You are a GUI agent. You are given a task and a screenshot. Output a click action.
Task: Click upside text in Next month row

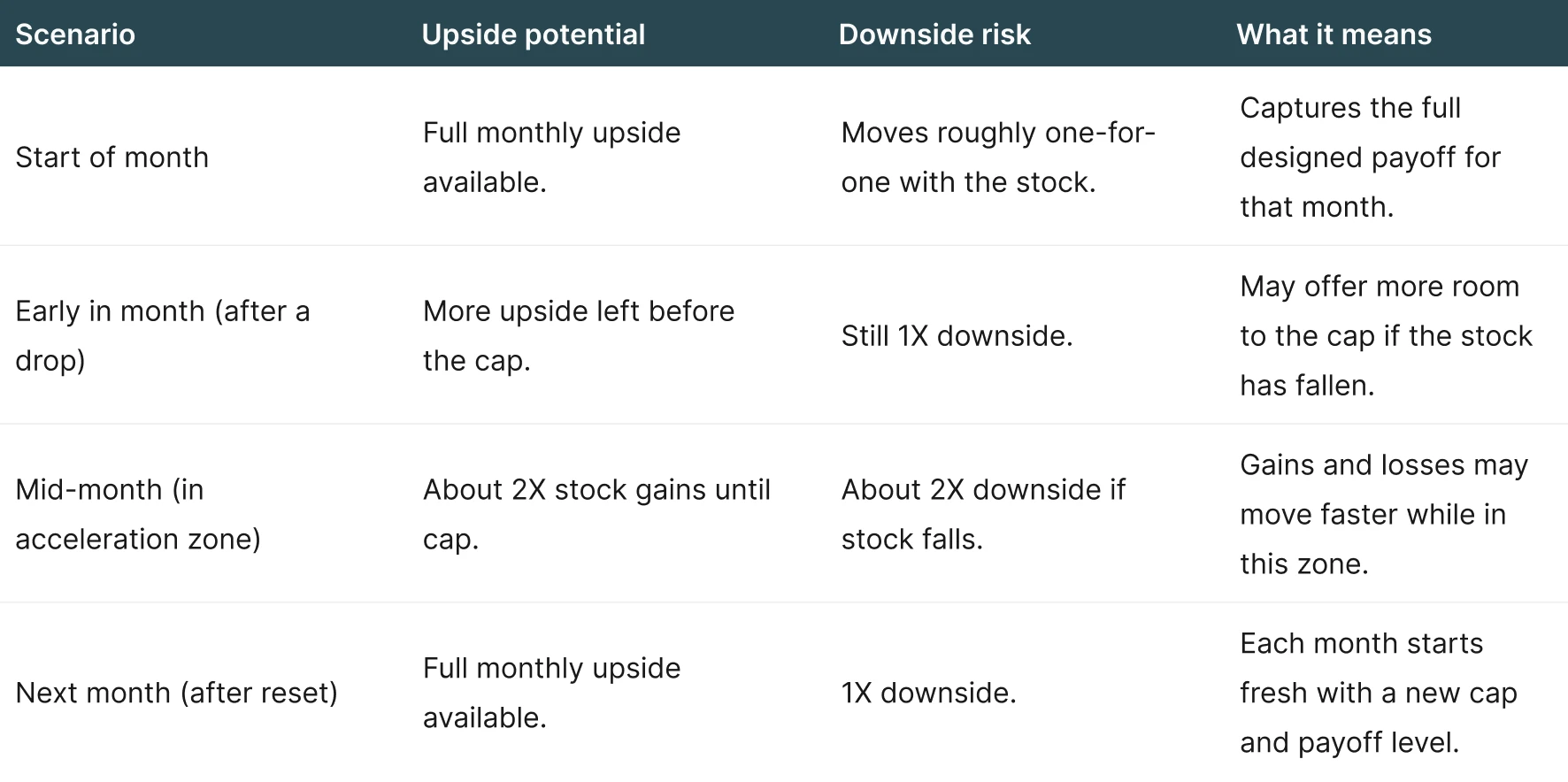pyautogui.click(x=551, y=693)
